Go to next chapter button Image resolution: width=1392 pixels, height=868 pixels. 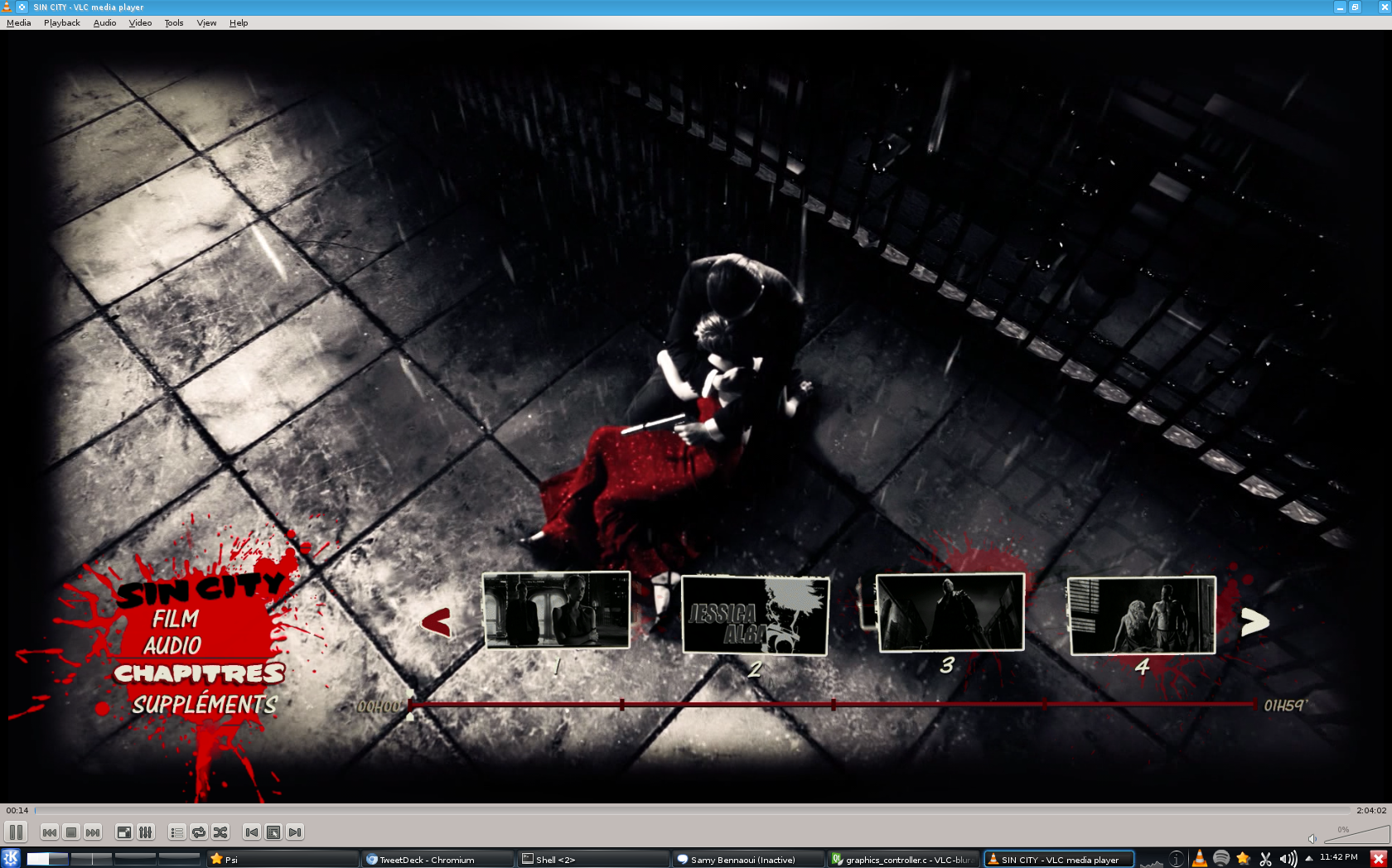click(x=295, y=832)
